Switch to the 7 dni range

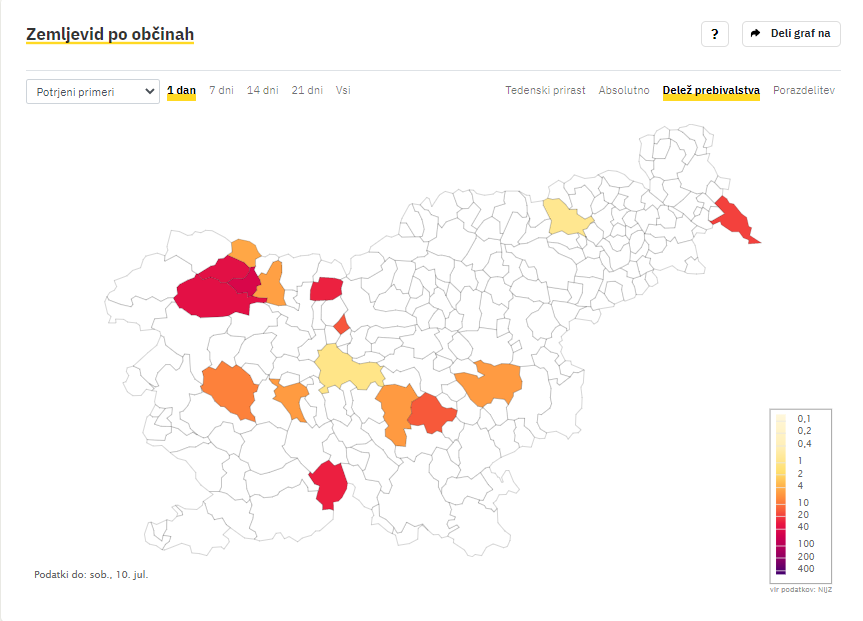221,90
